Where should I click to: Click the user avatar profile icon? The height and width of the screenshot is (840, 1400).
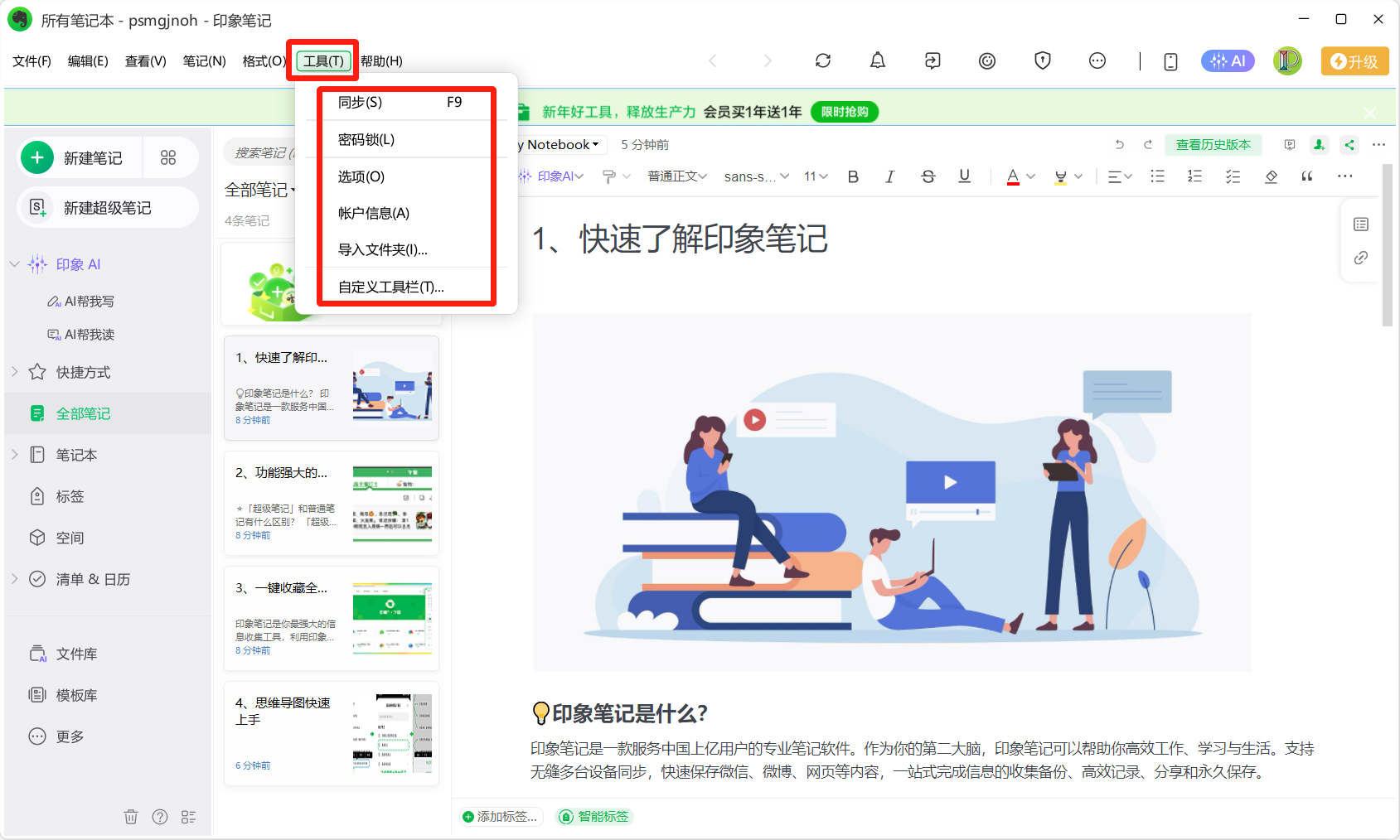coord(1287,60)
